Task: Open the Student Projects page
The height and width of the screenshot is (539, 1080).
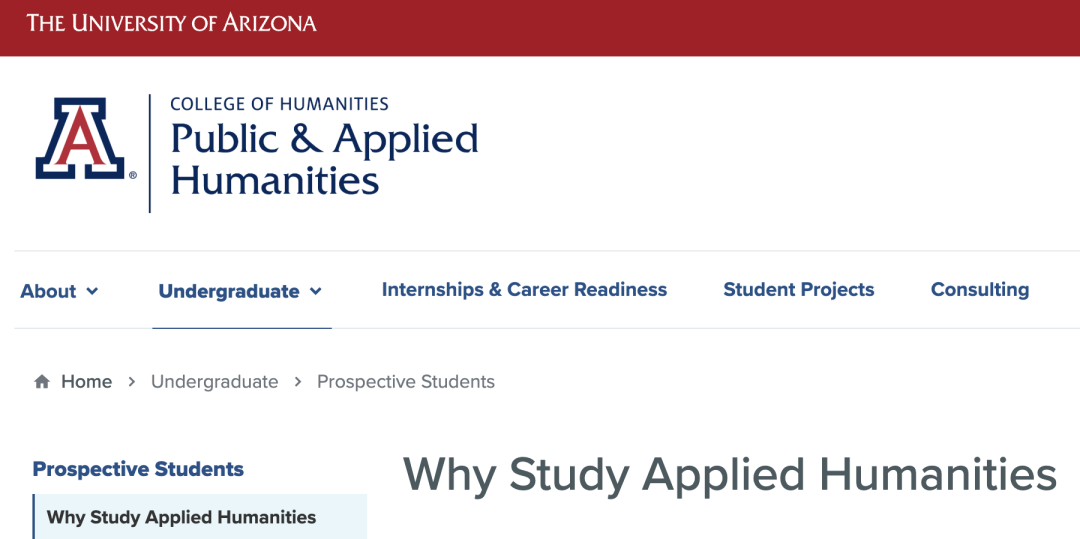Action: [x=798, y=290]
